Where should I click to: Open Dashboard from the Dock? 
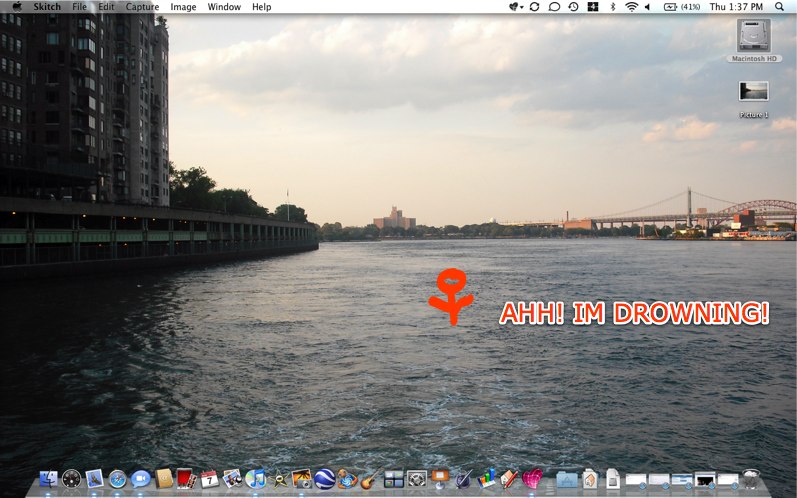pos(71,479)
